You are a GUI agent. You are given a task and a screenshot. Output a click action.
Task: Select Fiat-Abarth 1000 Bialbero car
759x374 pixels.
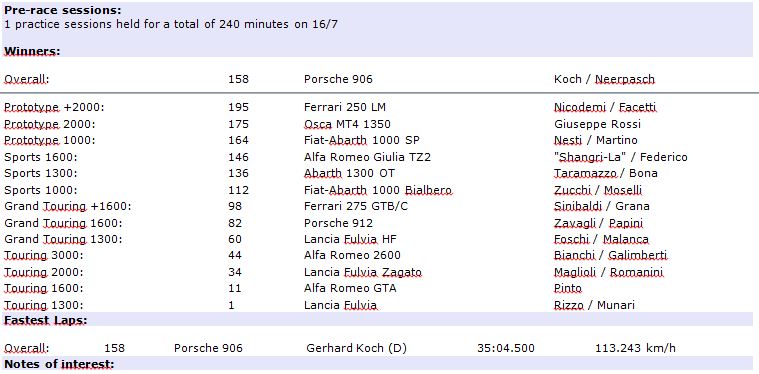pos(378,190)
